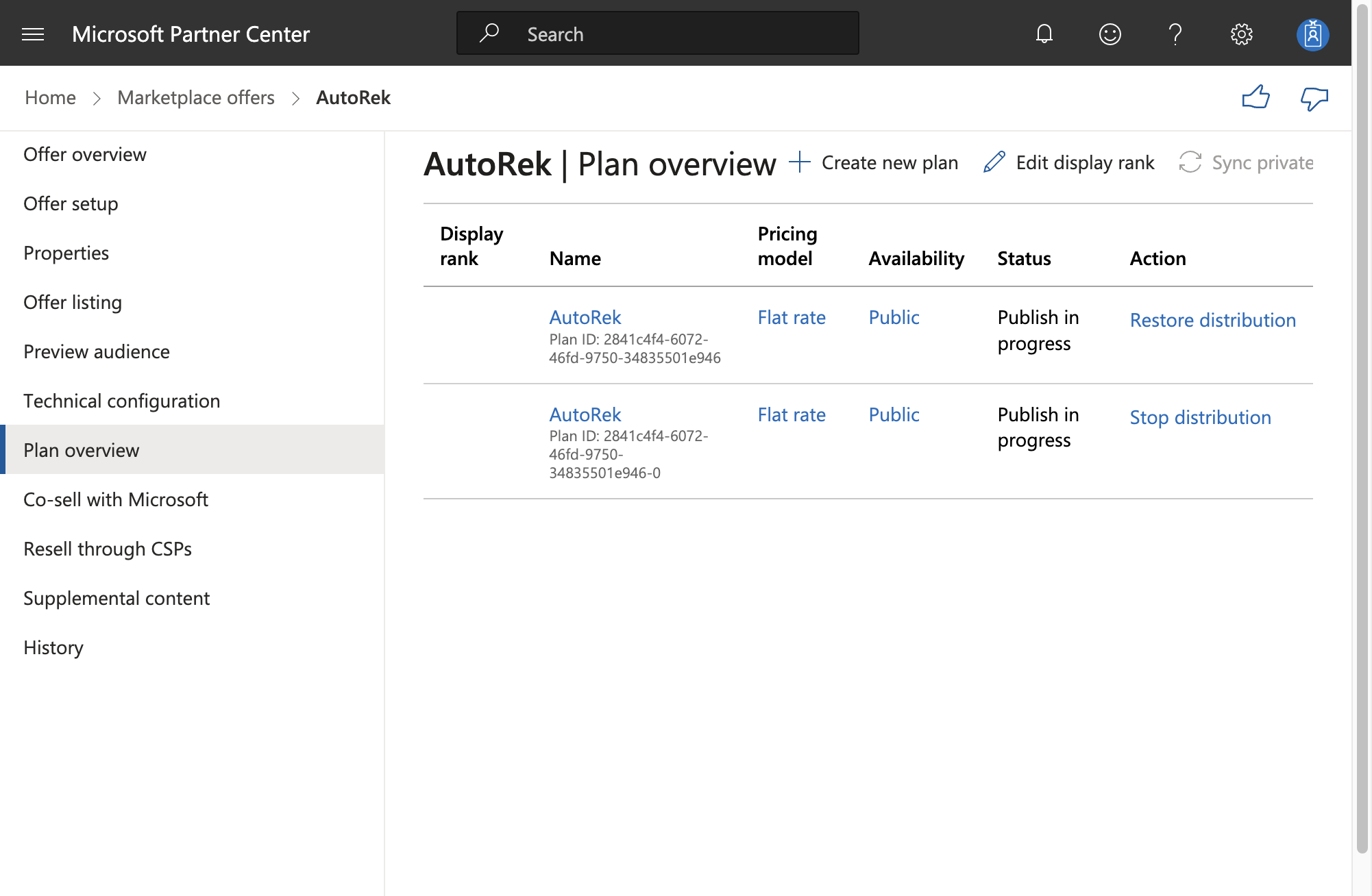Click AutoRek | Plan overview heading

pos(600,164)
